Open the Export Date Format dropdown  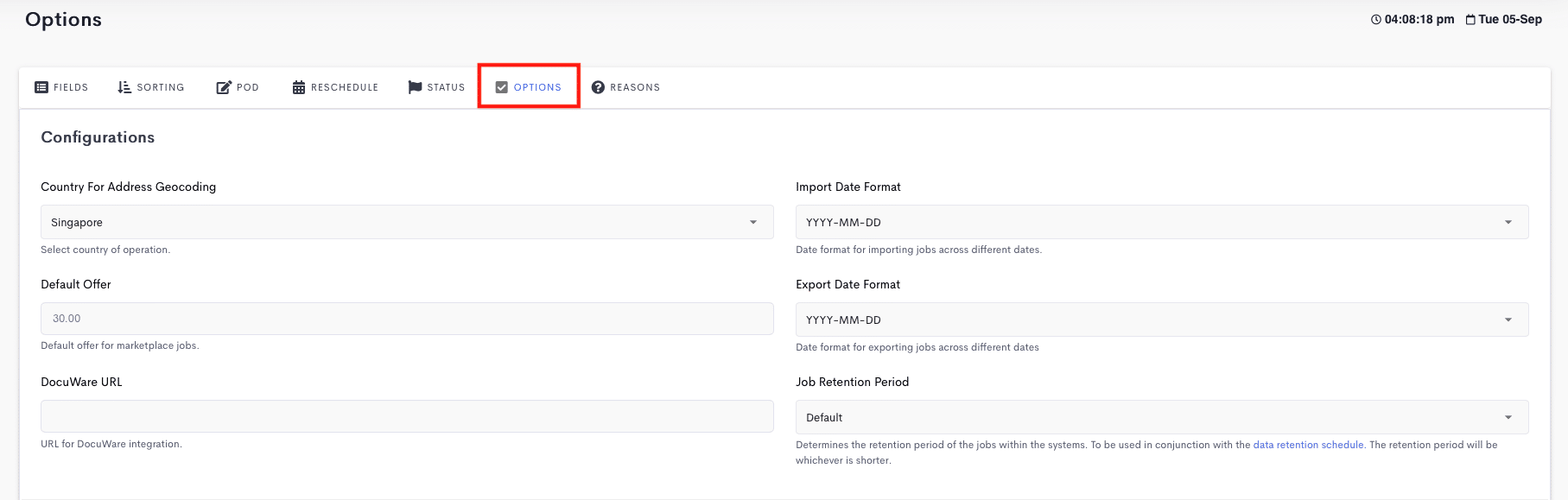1162,320
